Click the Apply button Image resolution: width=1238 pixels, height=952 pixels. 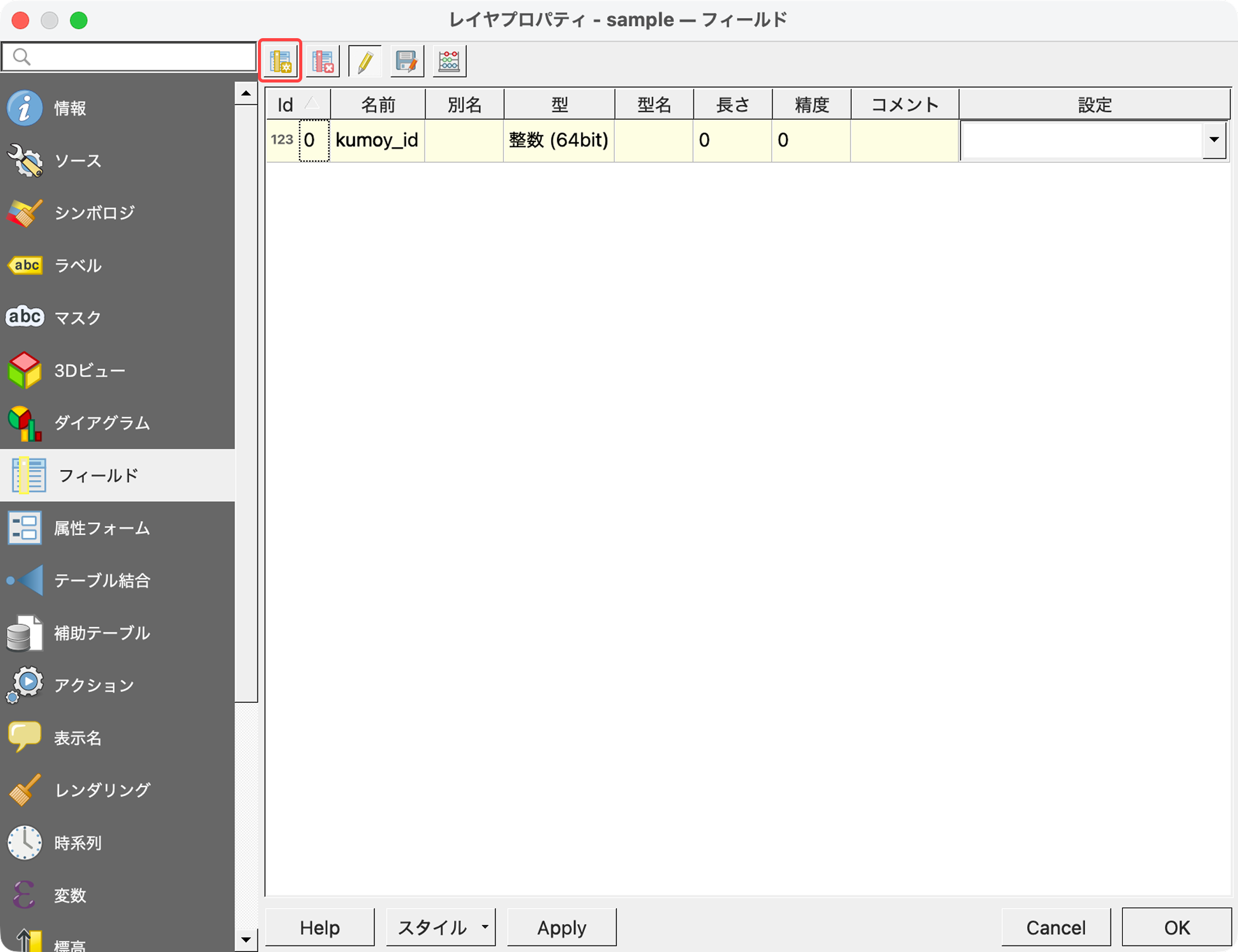pyautogui.click(x=561, y=927)
